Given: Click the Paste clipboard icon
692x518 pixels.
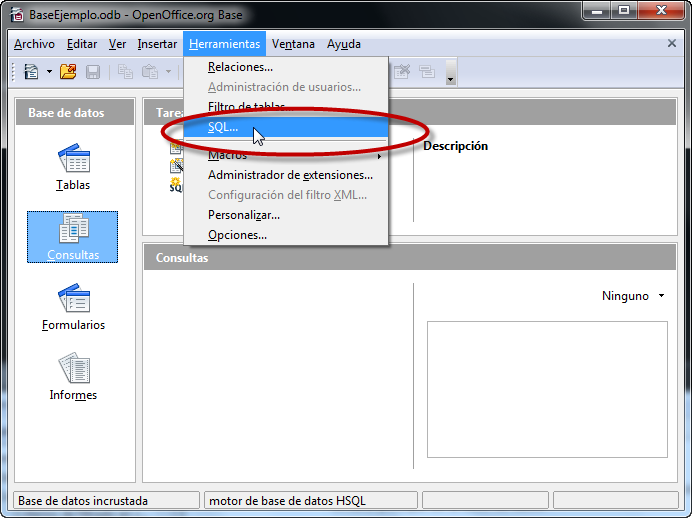Looking at the screenshot, I should 150,71.
